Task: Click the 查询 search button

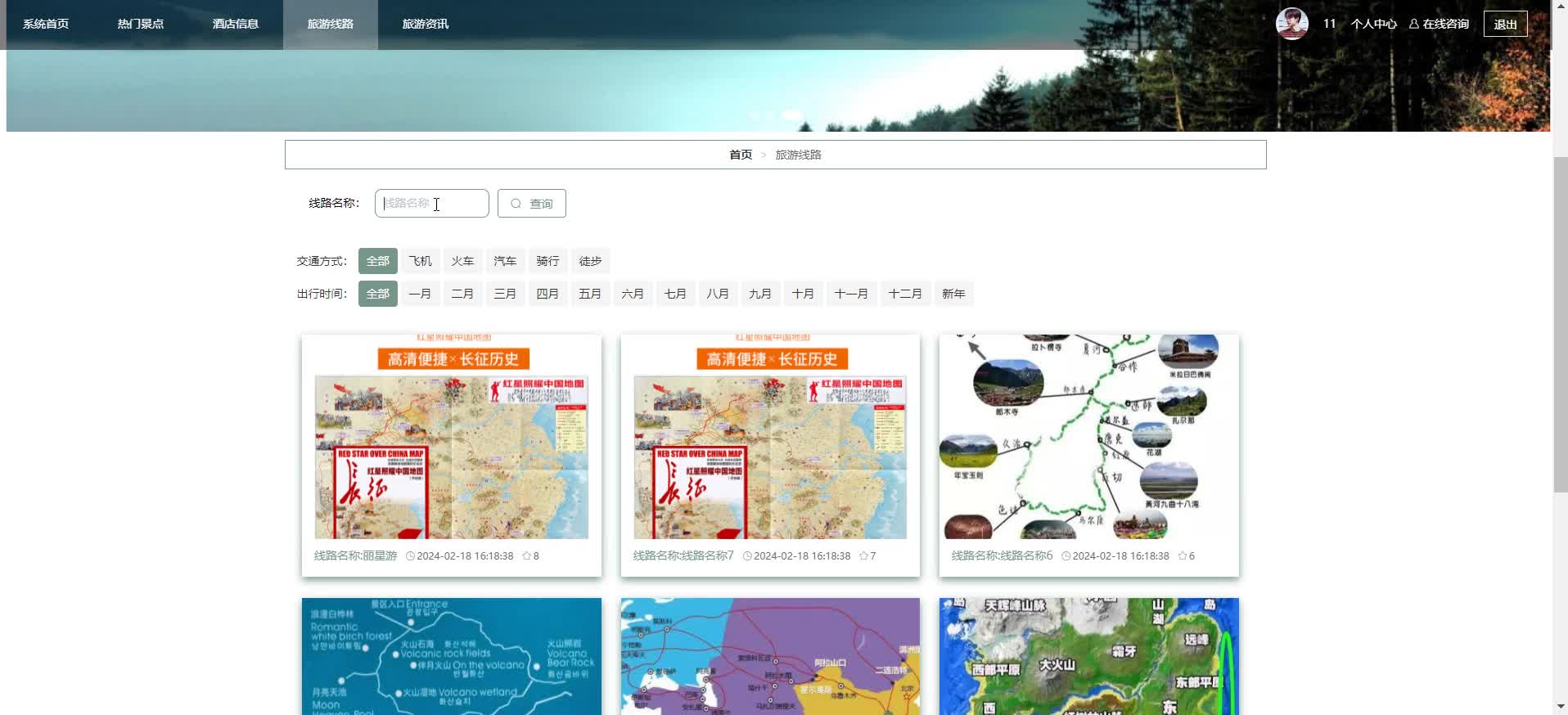Action: (532, 204)
